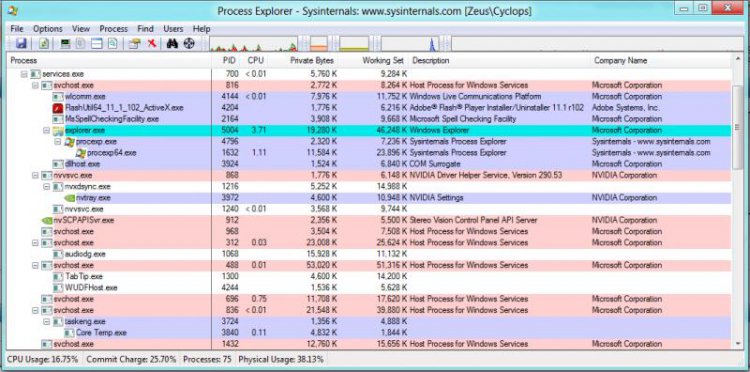Click the nvSCPAPISvr.exe NVIDIA icon
750x372 pixels.
tap(47, 220)
